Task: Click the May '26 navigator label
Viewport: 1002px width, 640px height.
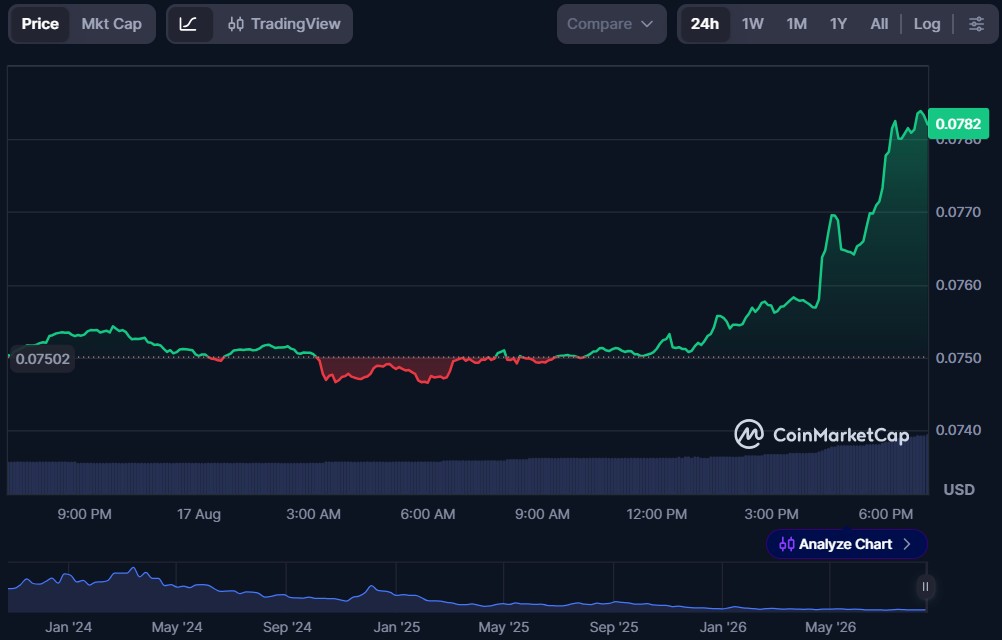Action: coord(830,627)
